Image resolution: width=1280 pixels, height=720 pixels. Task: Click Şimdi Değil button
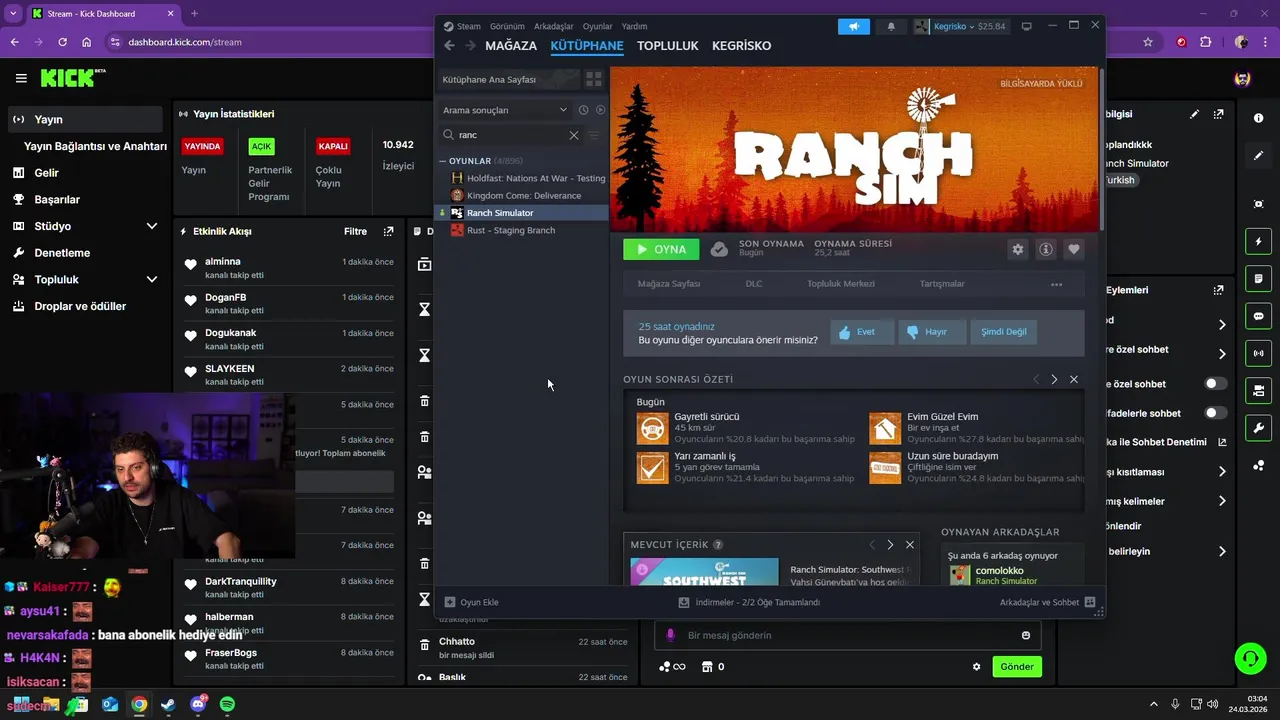pos(1003,332)
